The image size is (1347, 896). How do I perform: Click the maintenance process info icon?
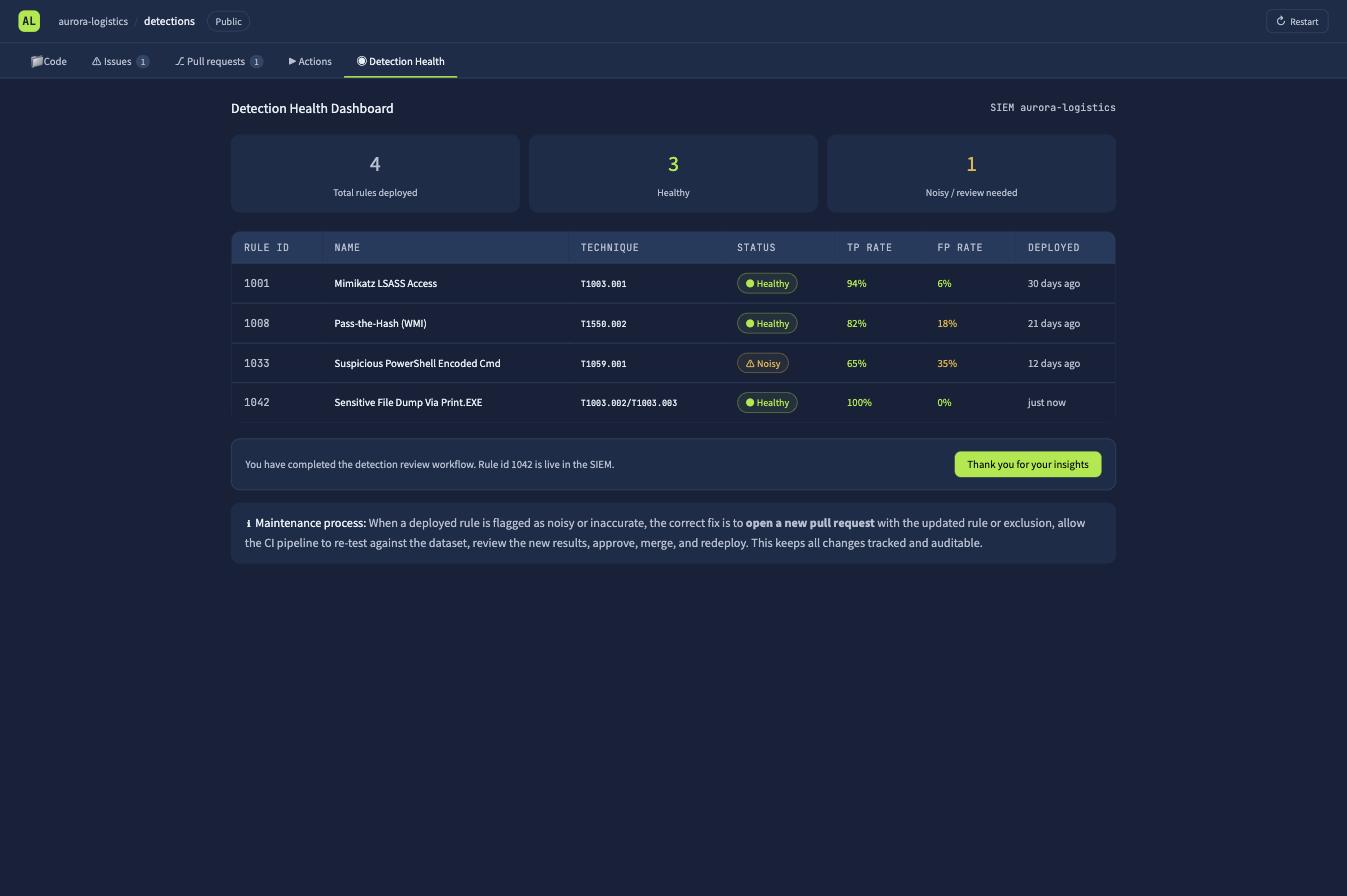click(248, 524)
